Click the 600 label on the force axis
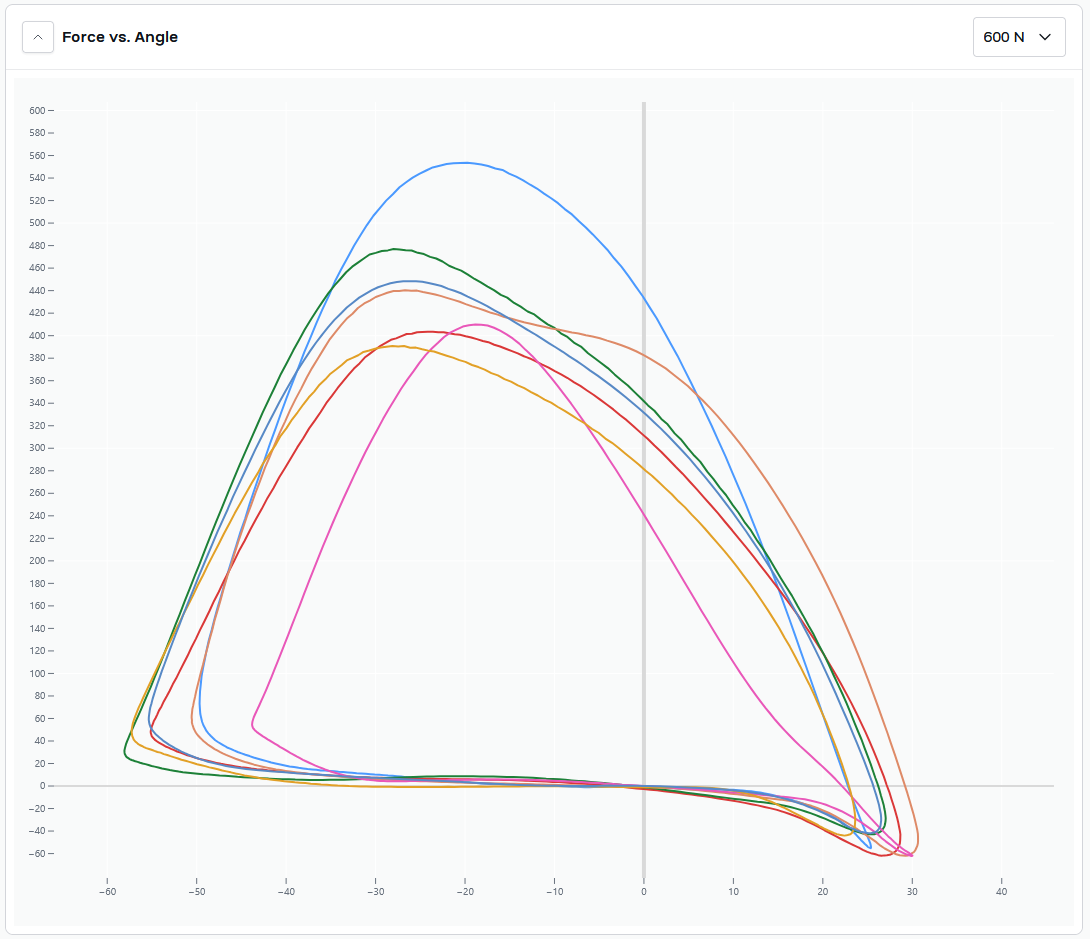The height and width of the screenshot is (939, 1090). tap(39, 110)
